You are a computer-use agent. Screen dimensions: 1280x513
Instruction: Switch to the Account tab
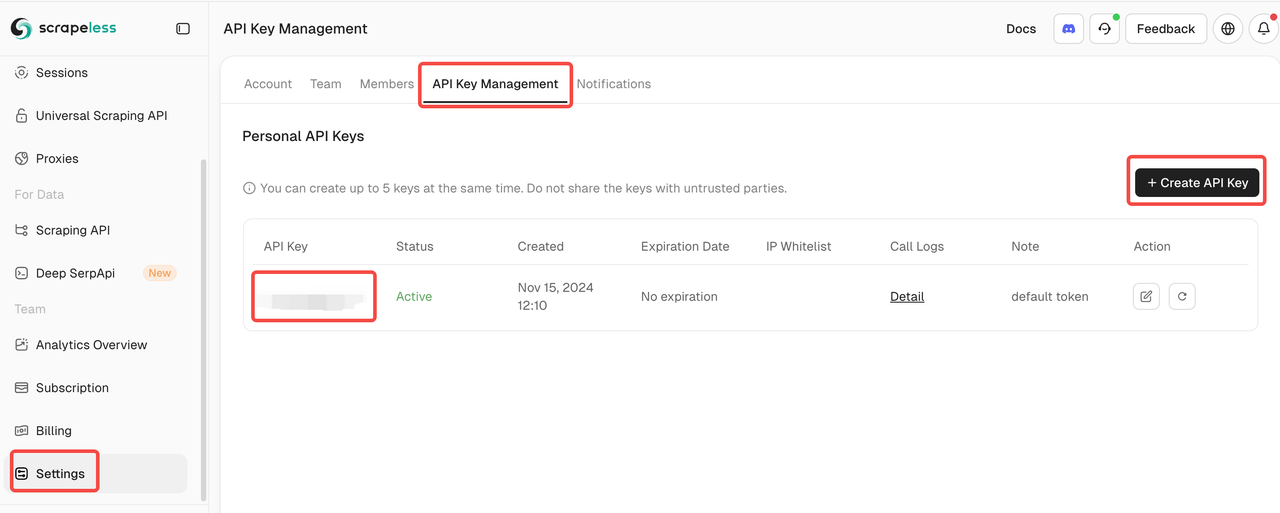(268, 84)
